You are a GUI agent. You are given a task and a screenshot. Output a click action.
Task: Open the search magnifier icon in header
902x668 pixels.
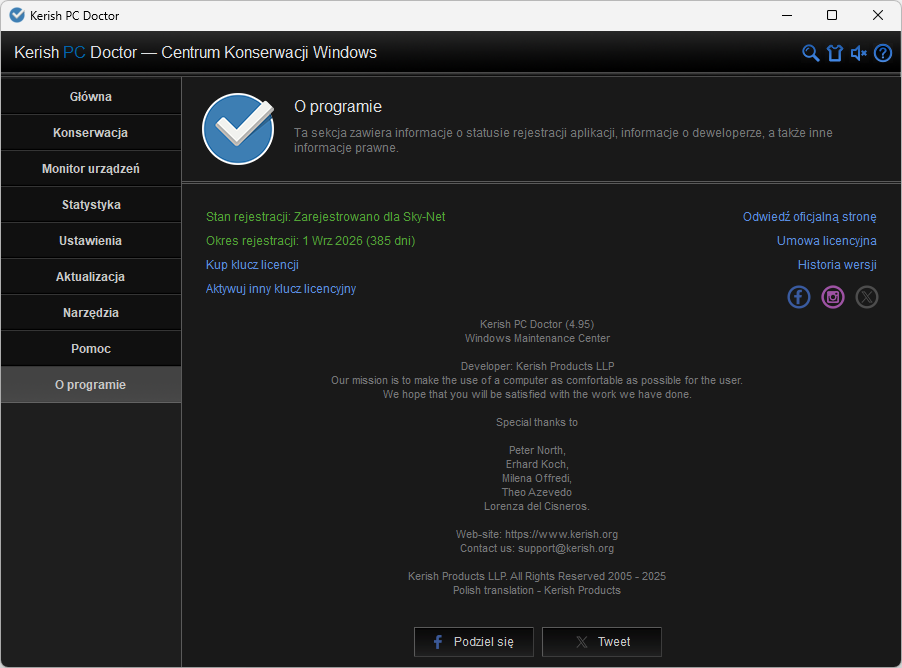[811, 53]
